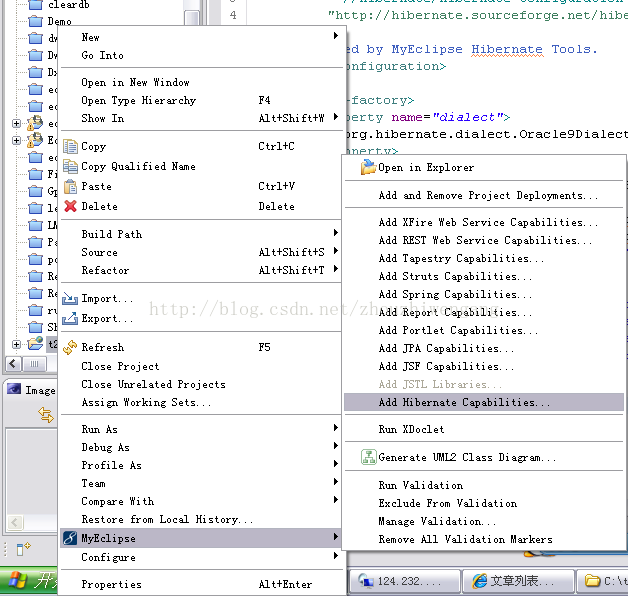
Task: Choose Add and Remove Project Deployments
Action: 484,195
